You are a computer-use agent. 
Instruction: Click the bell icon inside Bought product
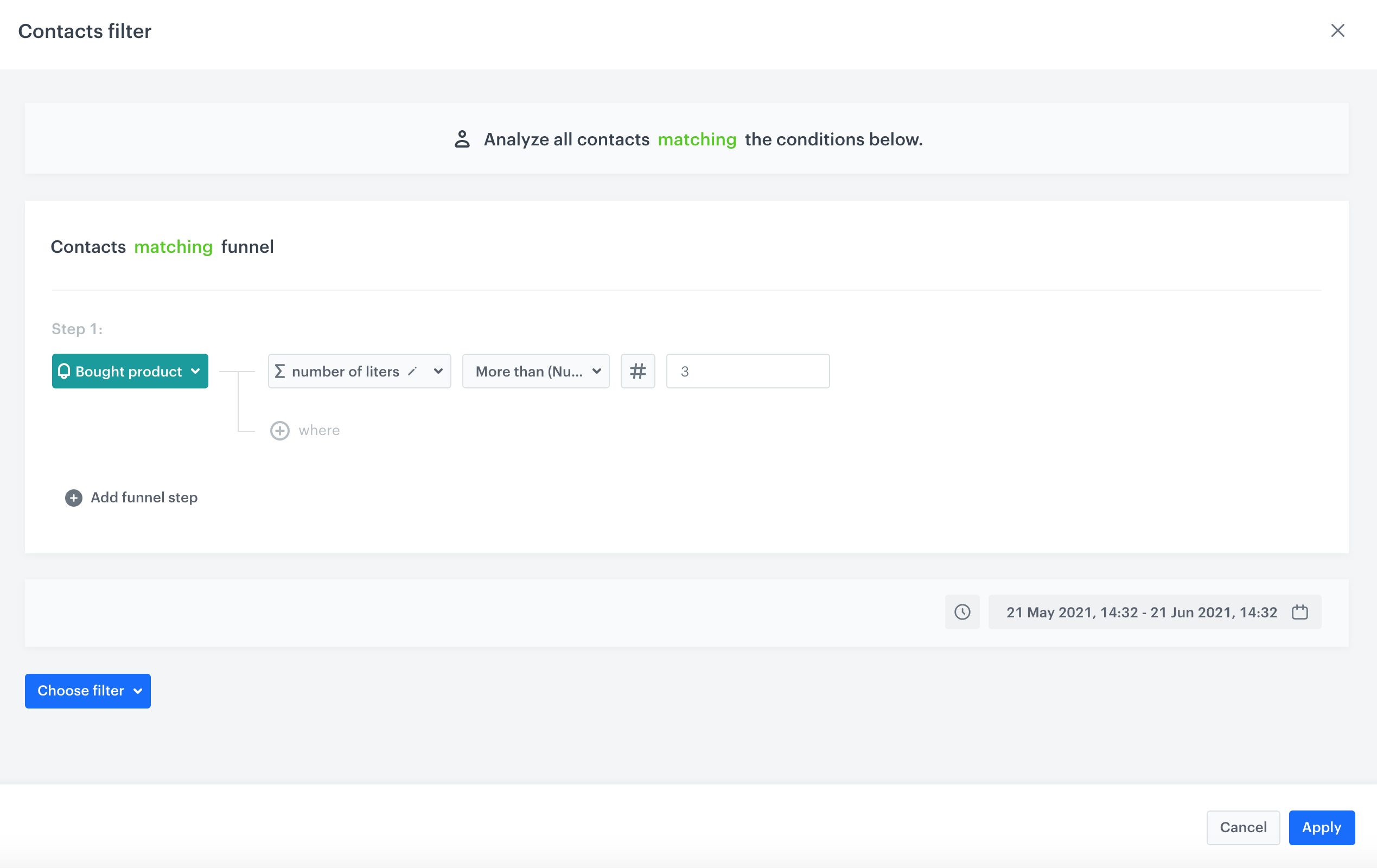point(65,371)
